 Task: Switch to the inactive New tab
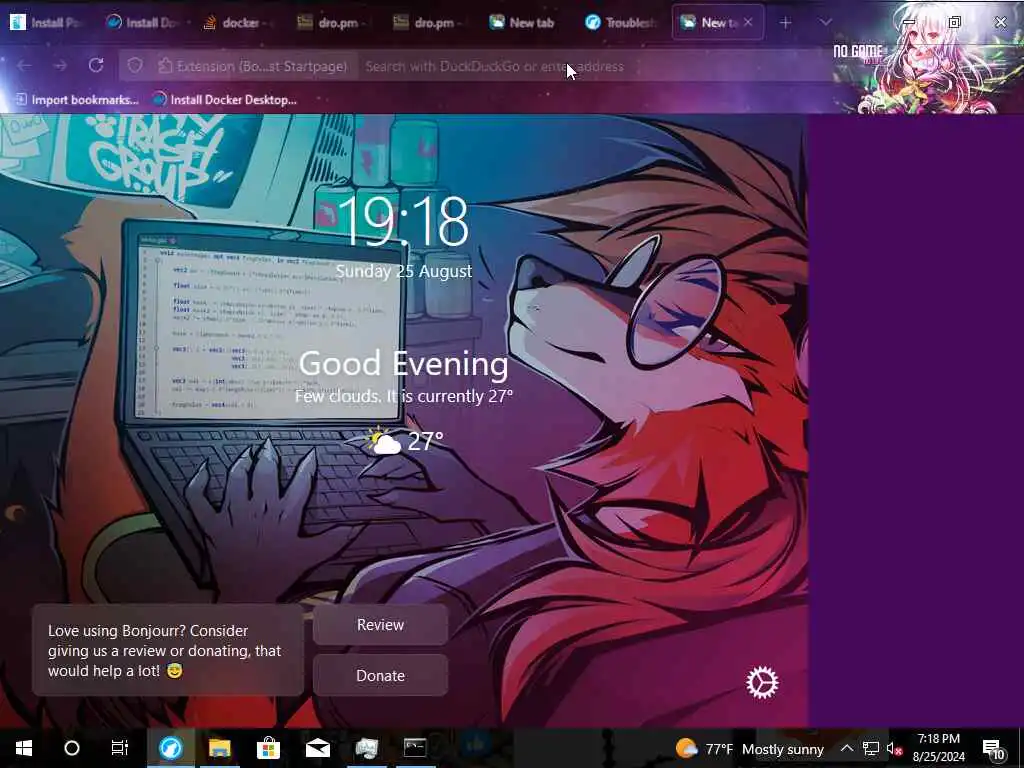(524, 22)
